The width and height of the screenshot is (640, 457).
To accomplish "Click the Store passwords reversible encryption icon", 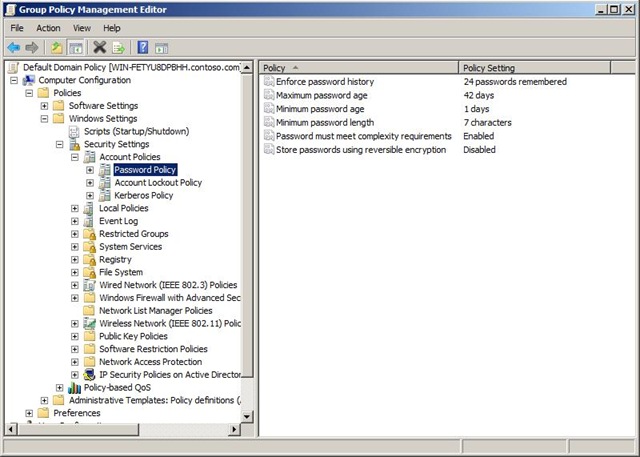I will (x=269, y=149).
